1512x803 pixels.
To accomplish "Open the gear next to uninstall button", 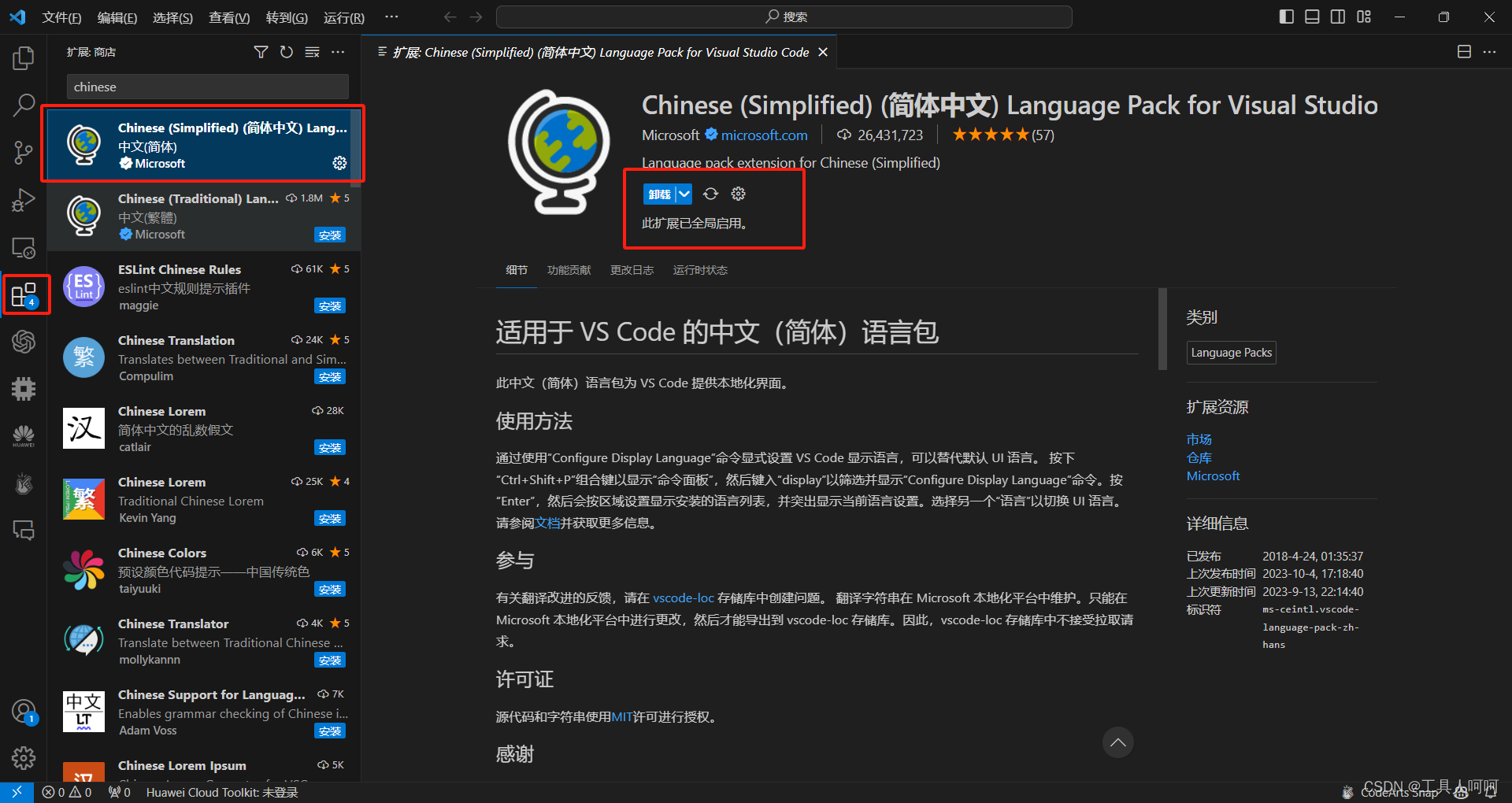I will click(738, 194).
